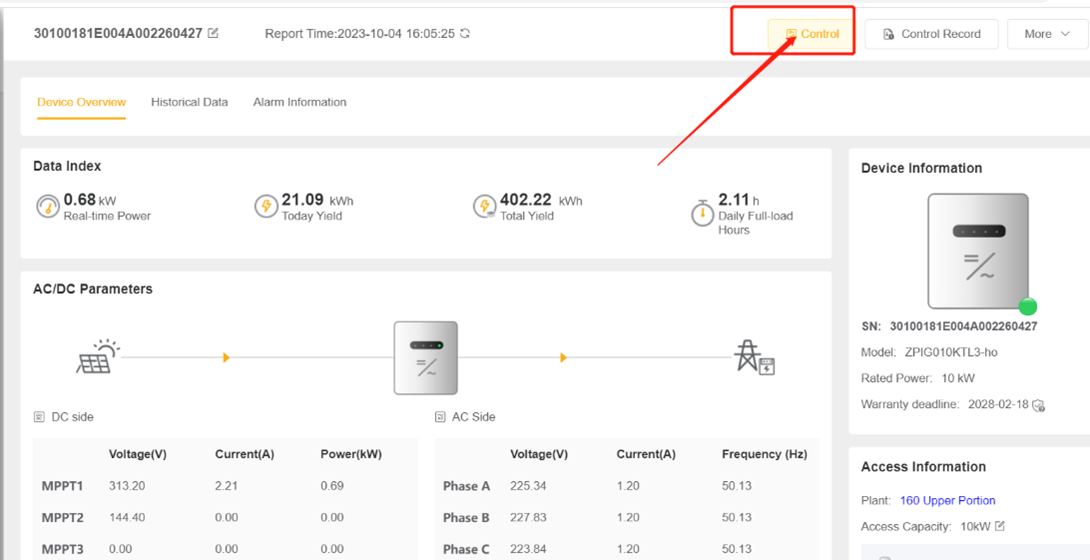Click the Daily Full-load Hours stopwatch icon
Viewport: 1090px width, 560px height.
click(702, 212)
